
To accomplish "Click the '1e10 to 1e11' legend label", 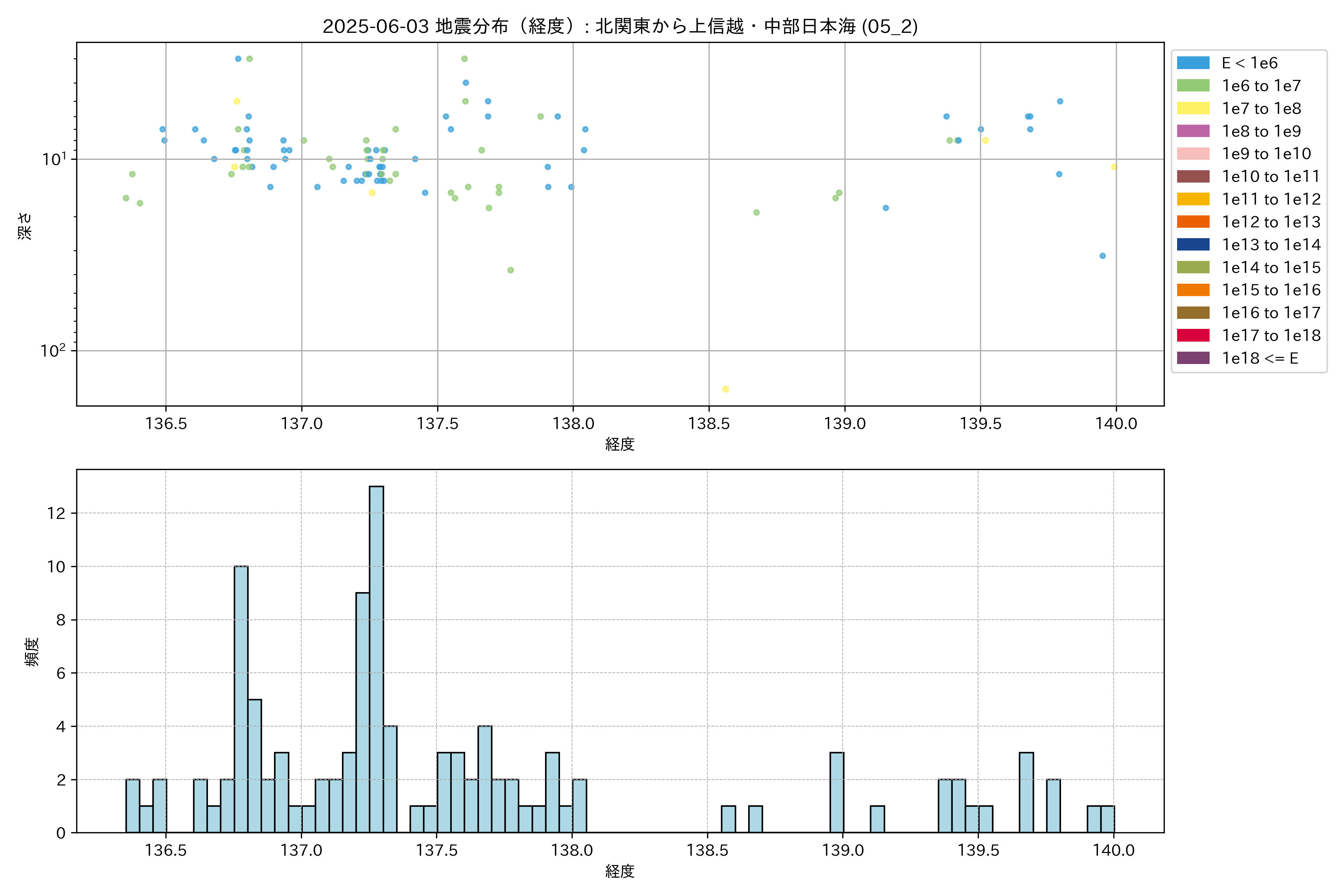I will [1270, 177].
